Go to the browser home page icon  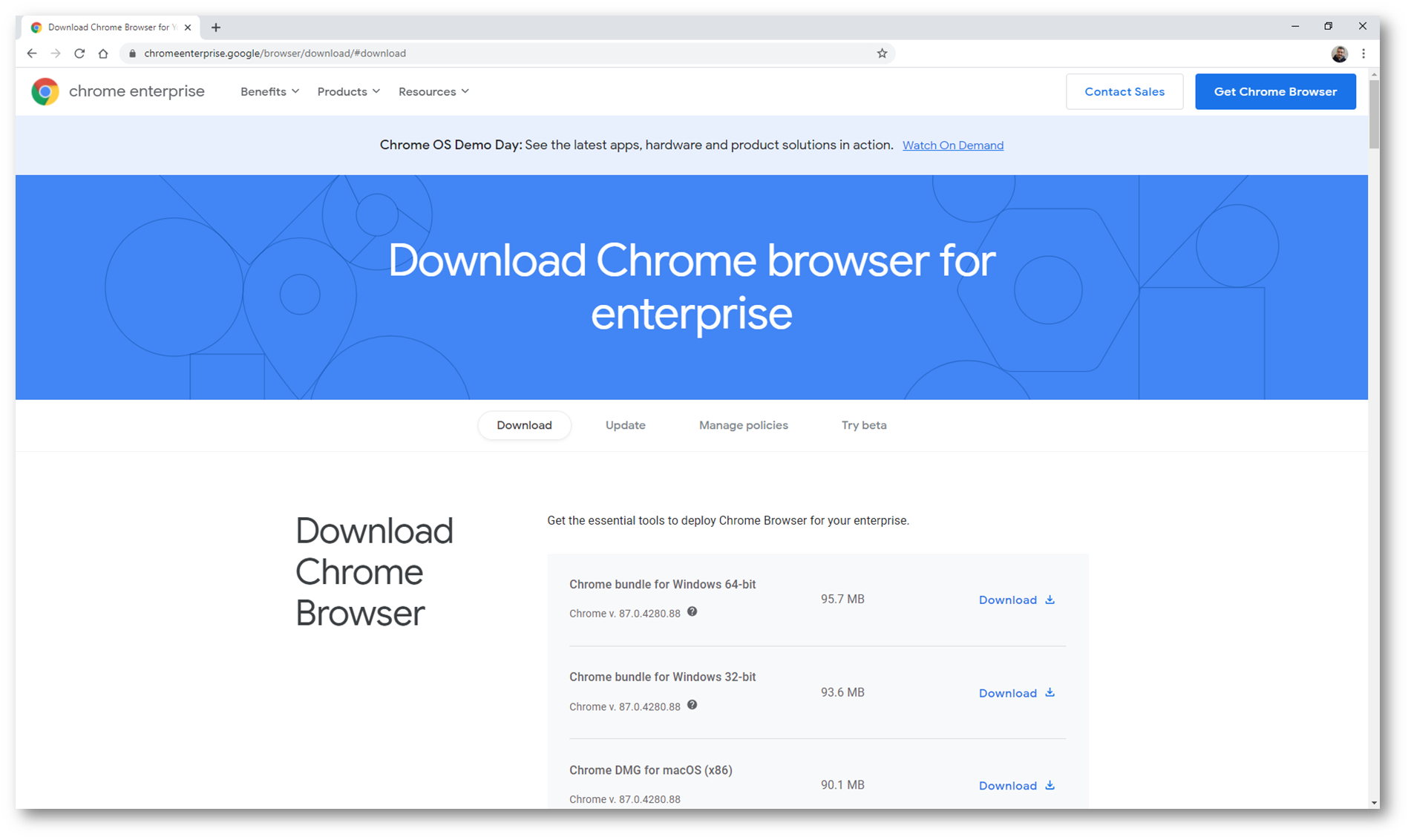103,53
